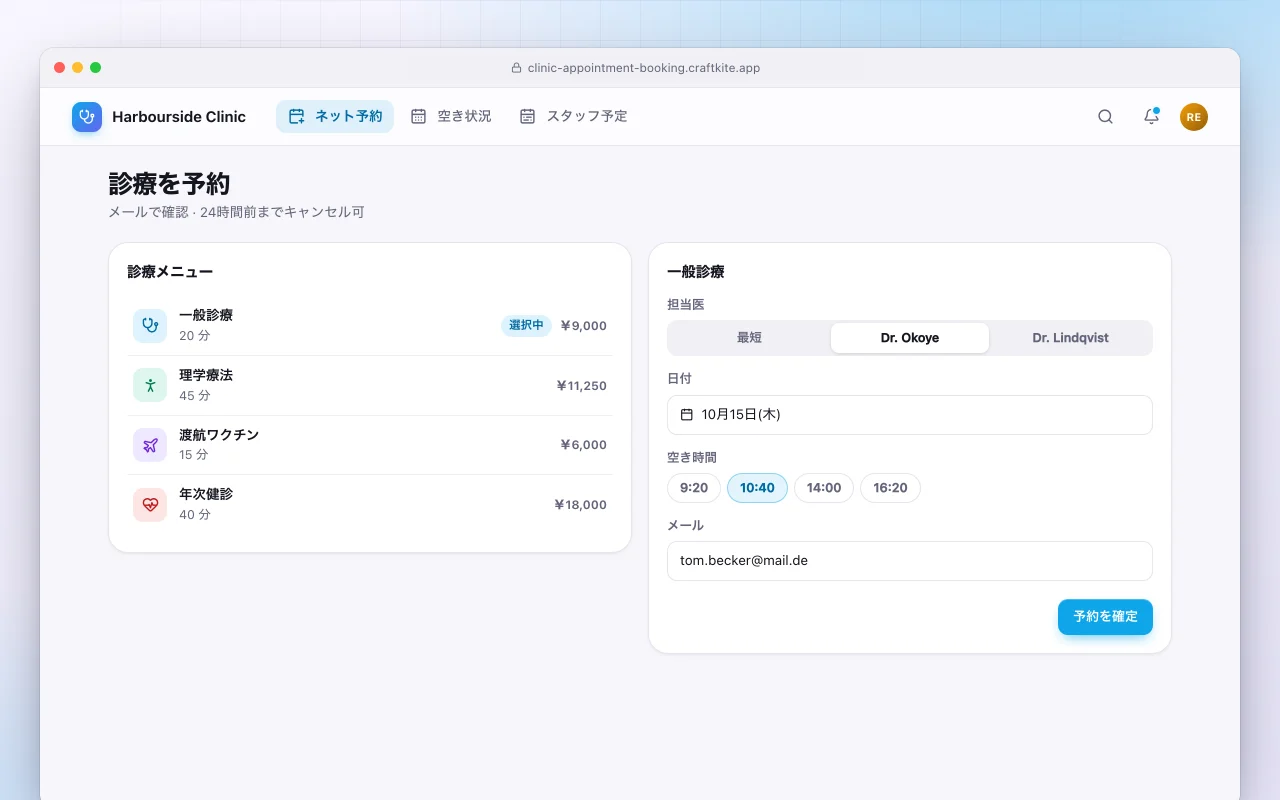Switch to the ネット予約 tab
This screenshot has height=800, width=1280.
[335, 116]
